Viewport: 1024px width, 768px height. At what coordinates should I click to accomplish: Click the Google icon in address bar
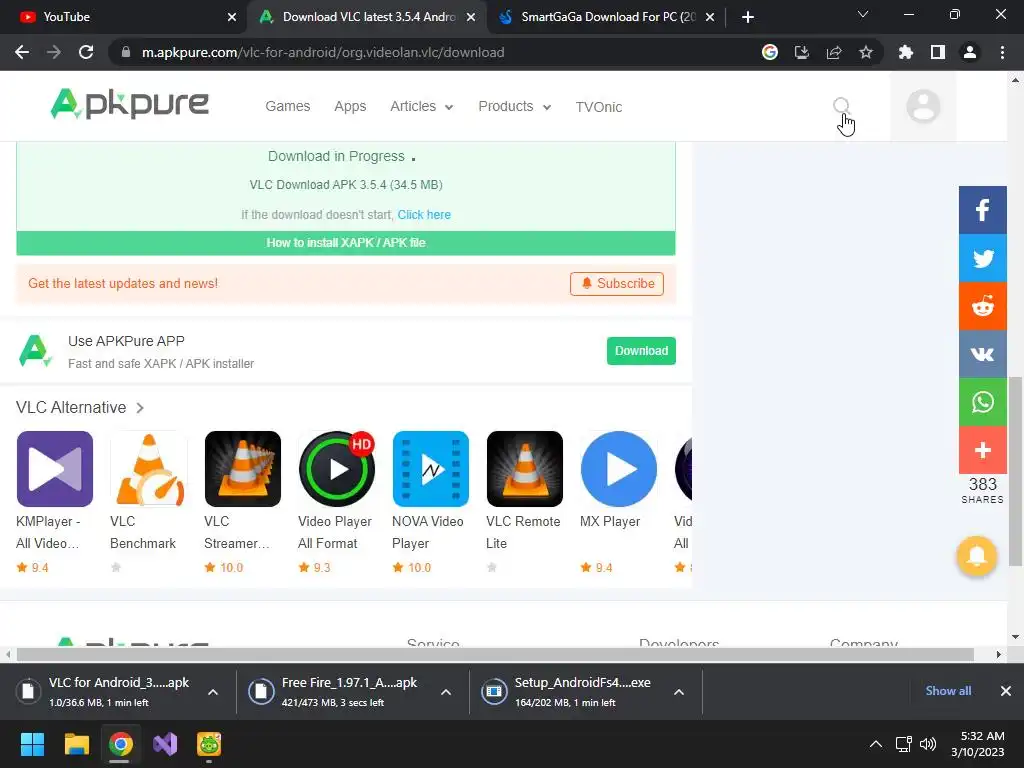[769, 52]
